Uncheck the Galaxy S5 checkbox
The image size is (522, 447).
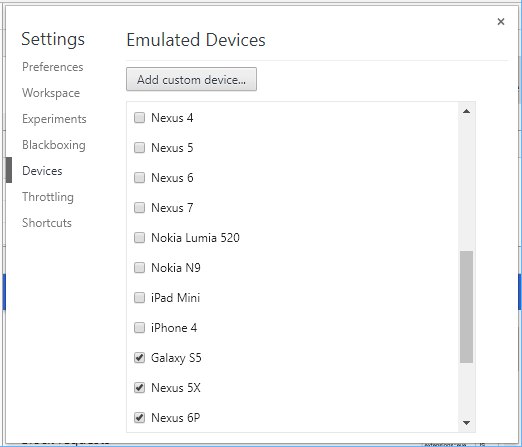click(139, 358)
